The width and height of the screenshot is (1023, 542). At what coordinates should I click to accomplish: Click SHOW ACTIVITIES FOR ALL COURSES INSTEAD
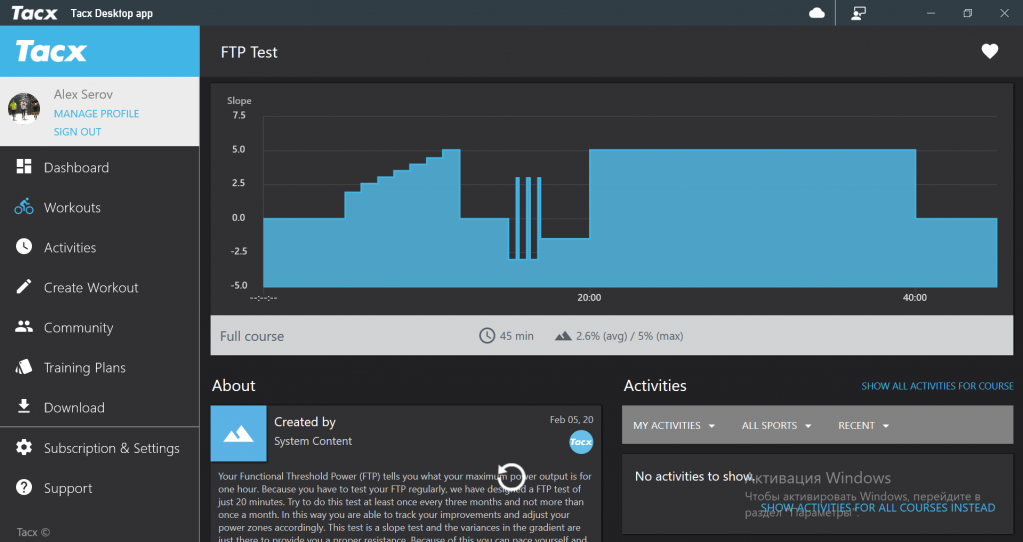[878, 507]
